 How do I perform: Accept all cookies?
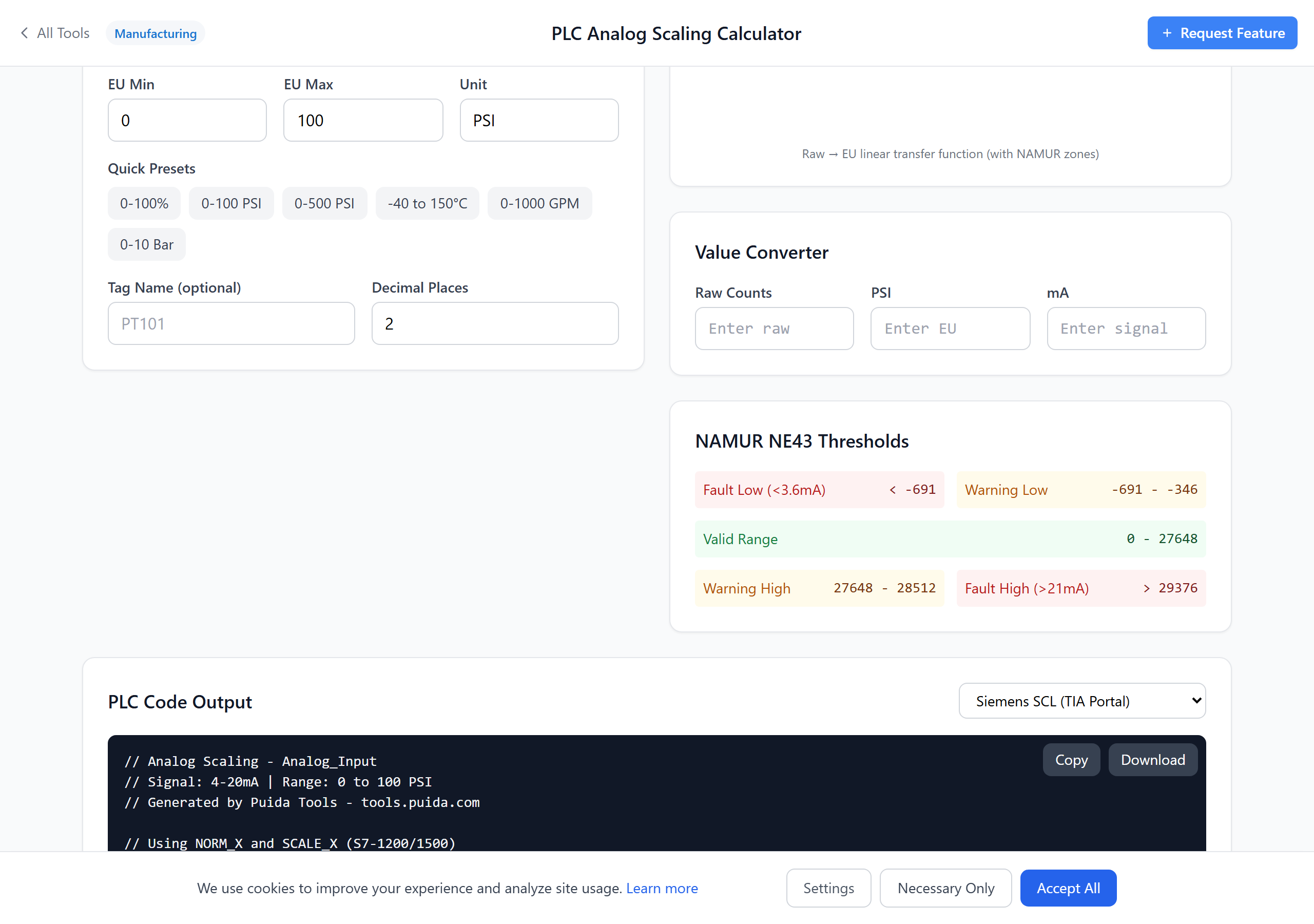[1067, 888]
